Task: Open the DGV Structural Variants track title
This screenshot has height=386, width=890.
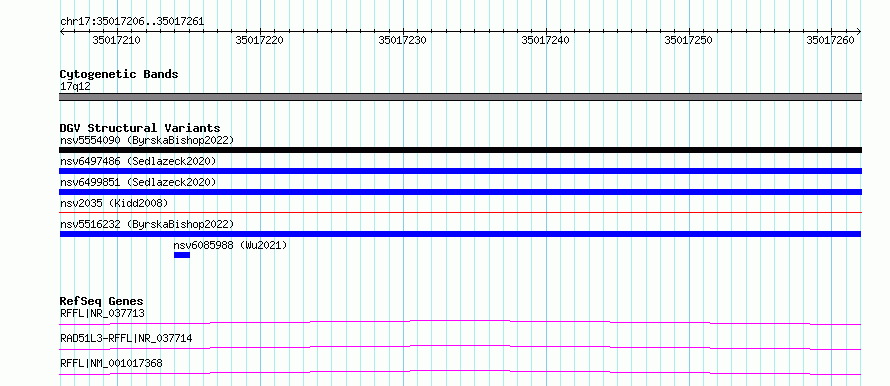Action: pos(140,128)
